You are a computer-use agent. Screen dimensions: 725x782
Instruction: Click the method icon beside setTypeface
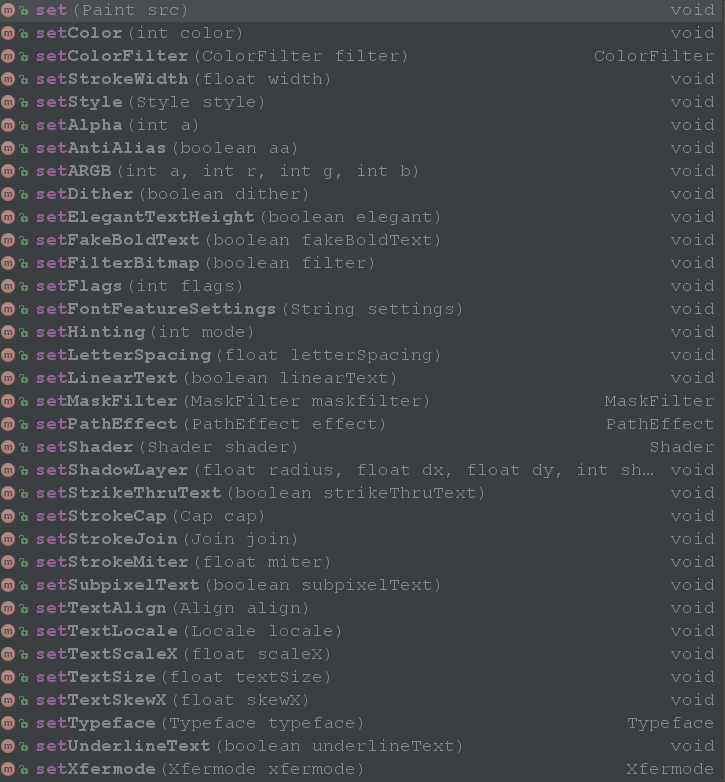click(7, 723)
